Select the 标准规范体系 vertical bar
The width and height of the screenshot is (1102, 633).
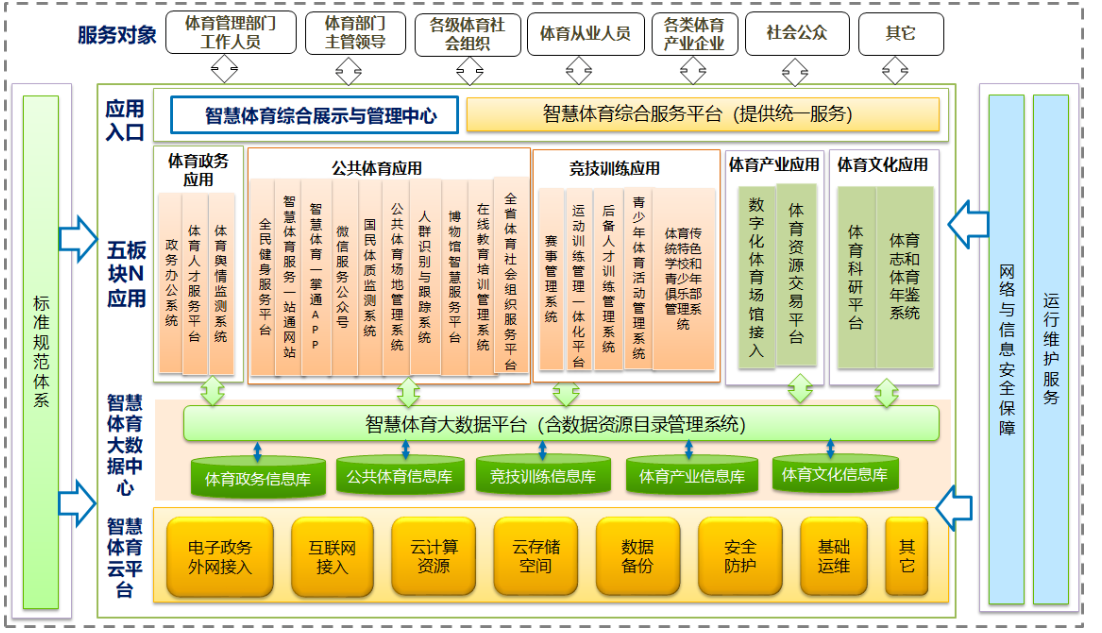tap(41, 352)
